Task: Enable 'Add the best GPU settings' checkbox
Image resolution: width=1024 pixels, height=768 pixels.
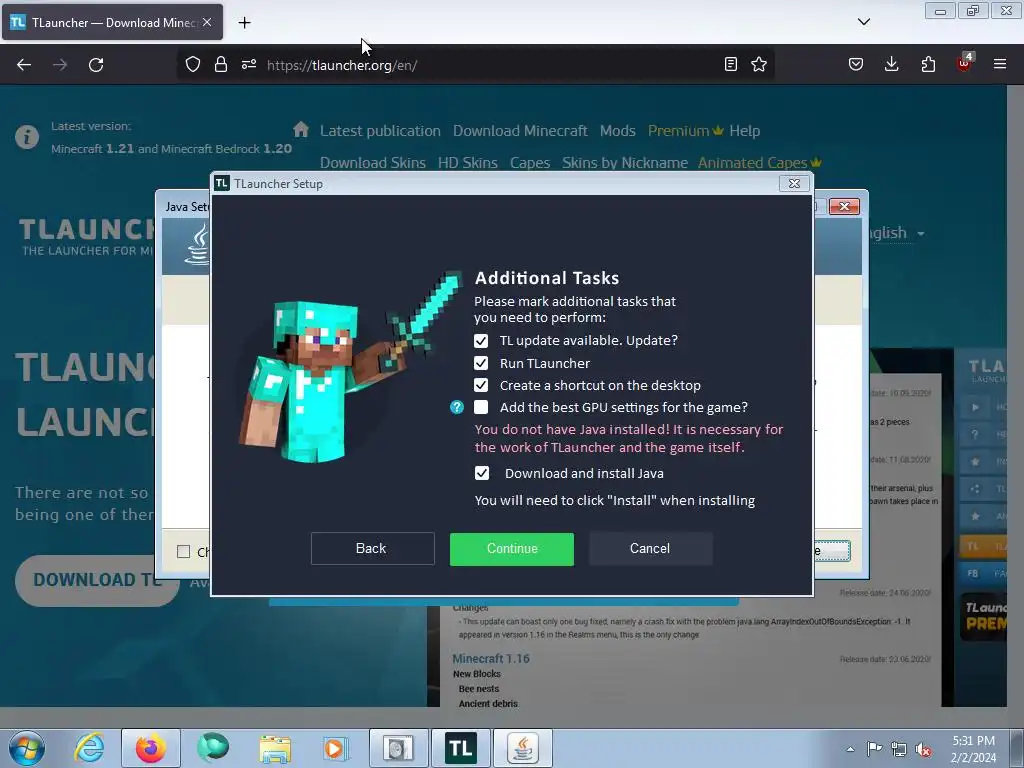Action: (x=481, y=408)
